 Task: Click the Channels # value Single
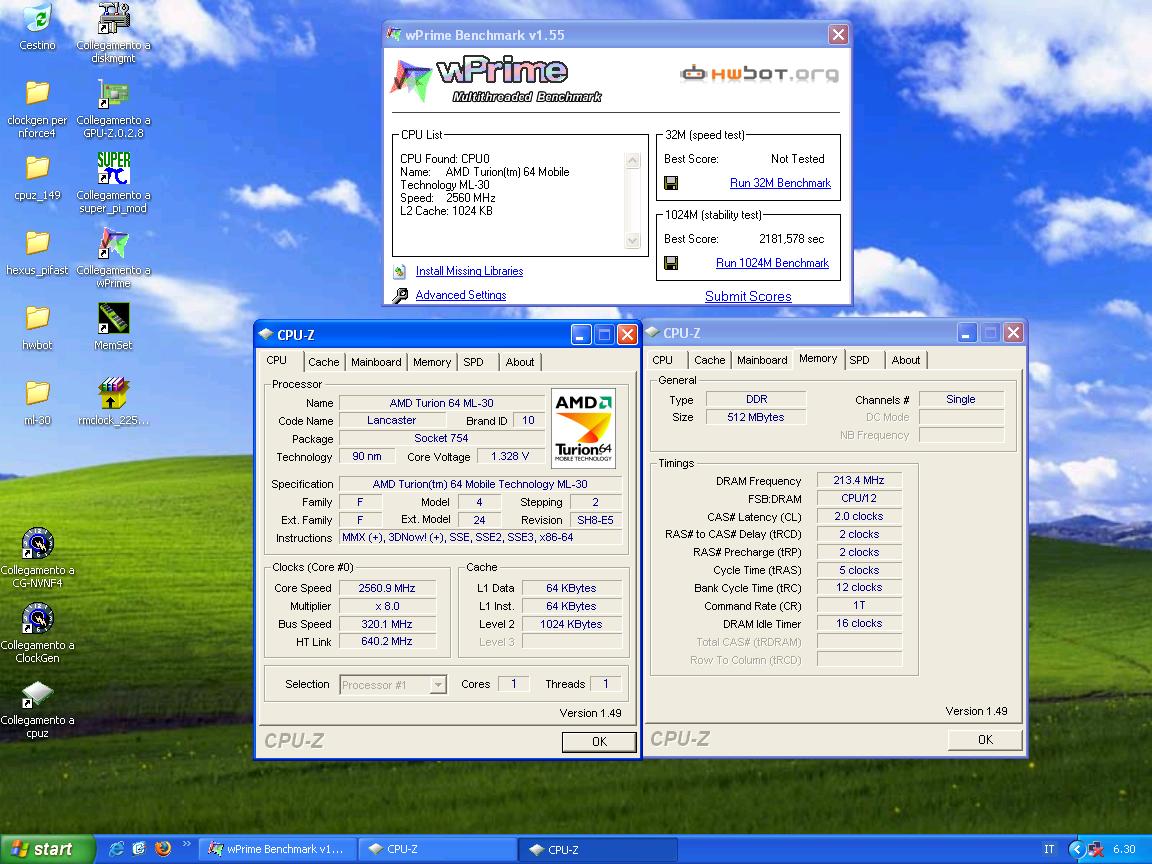coord(961,399)
